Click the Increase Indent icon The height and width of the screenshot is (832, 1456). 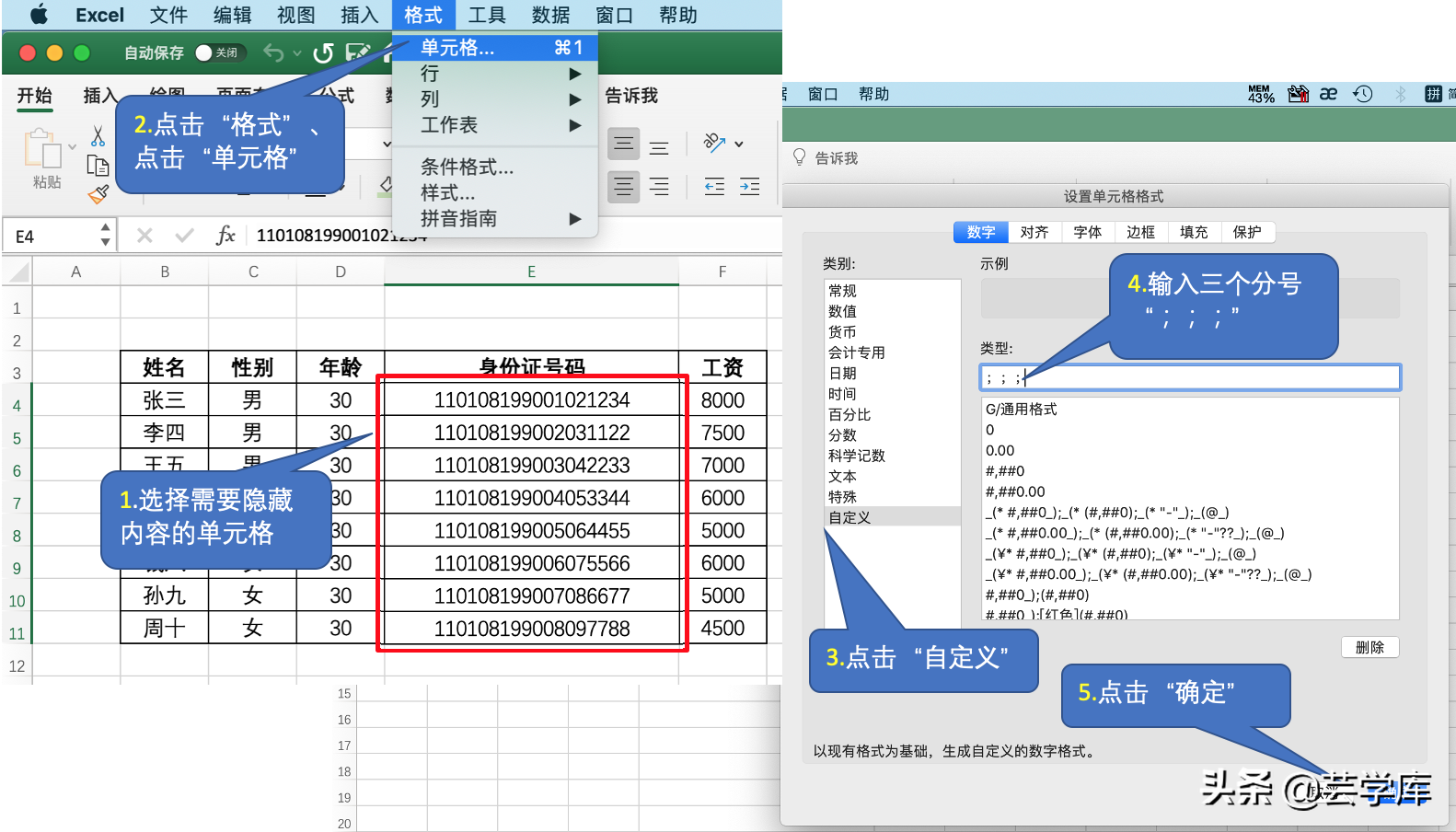750,187
